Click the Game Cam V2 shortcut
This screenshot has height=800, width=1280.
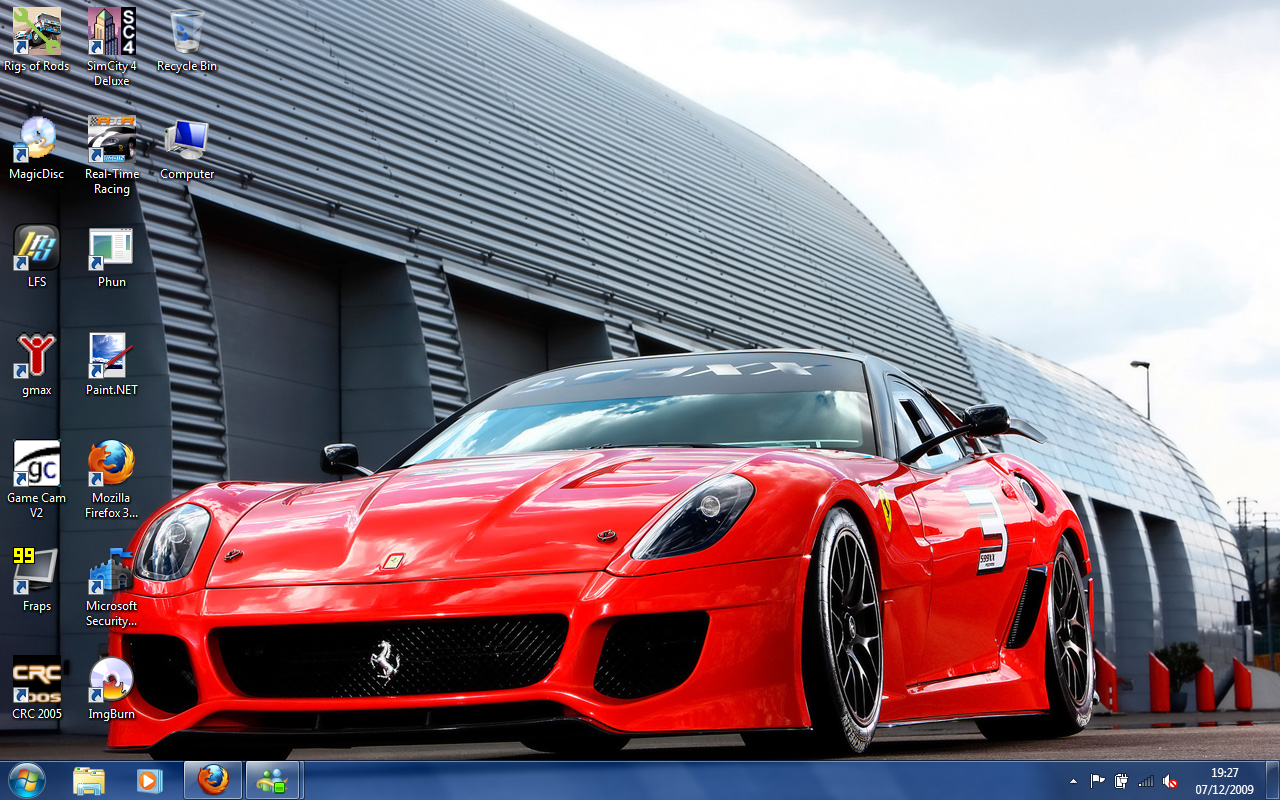[x=37, y=479]
